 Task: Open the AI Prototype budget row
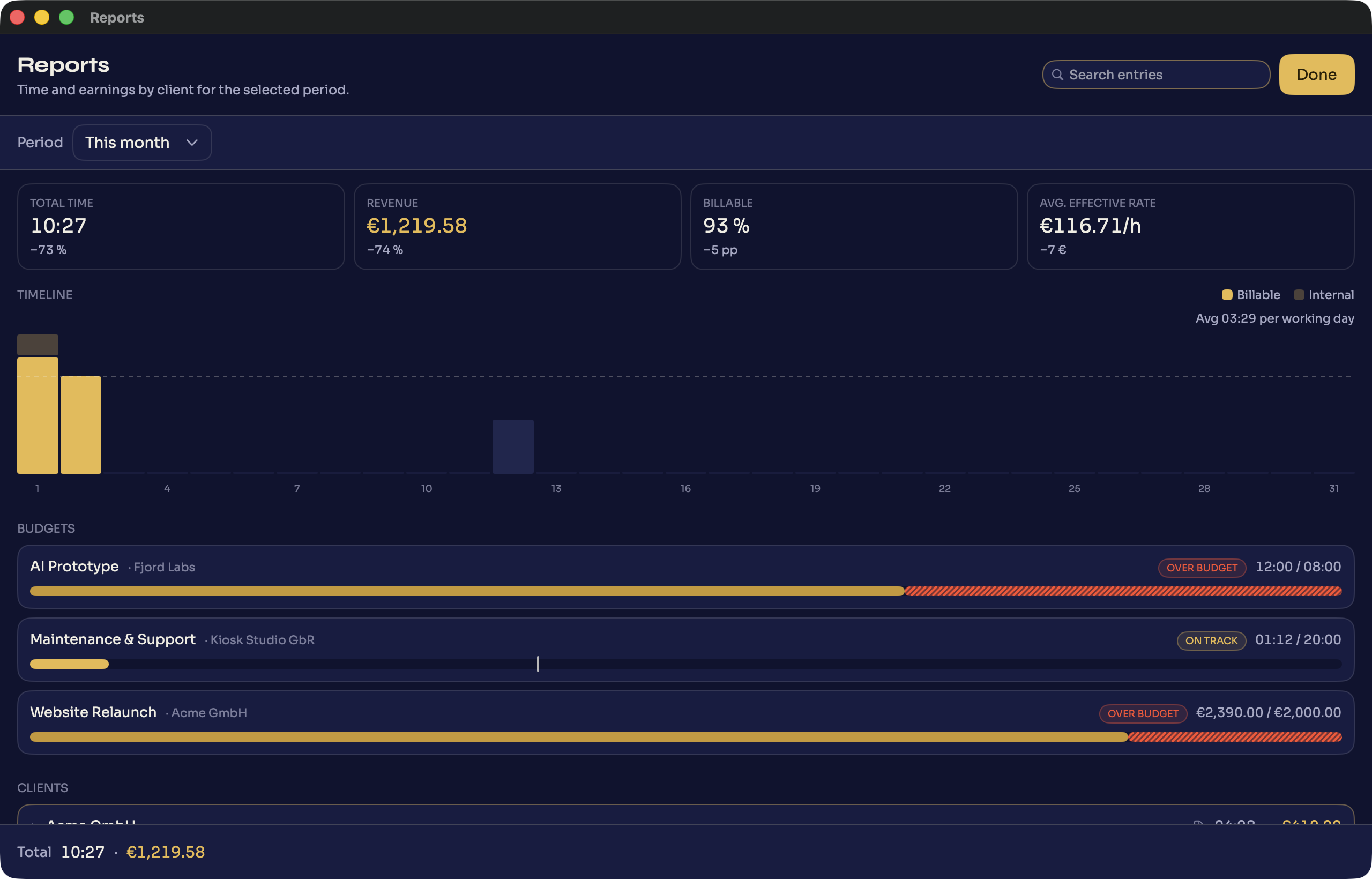pyautogui.click(x=686, y=577)
